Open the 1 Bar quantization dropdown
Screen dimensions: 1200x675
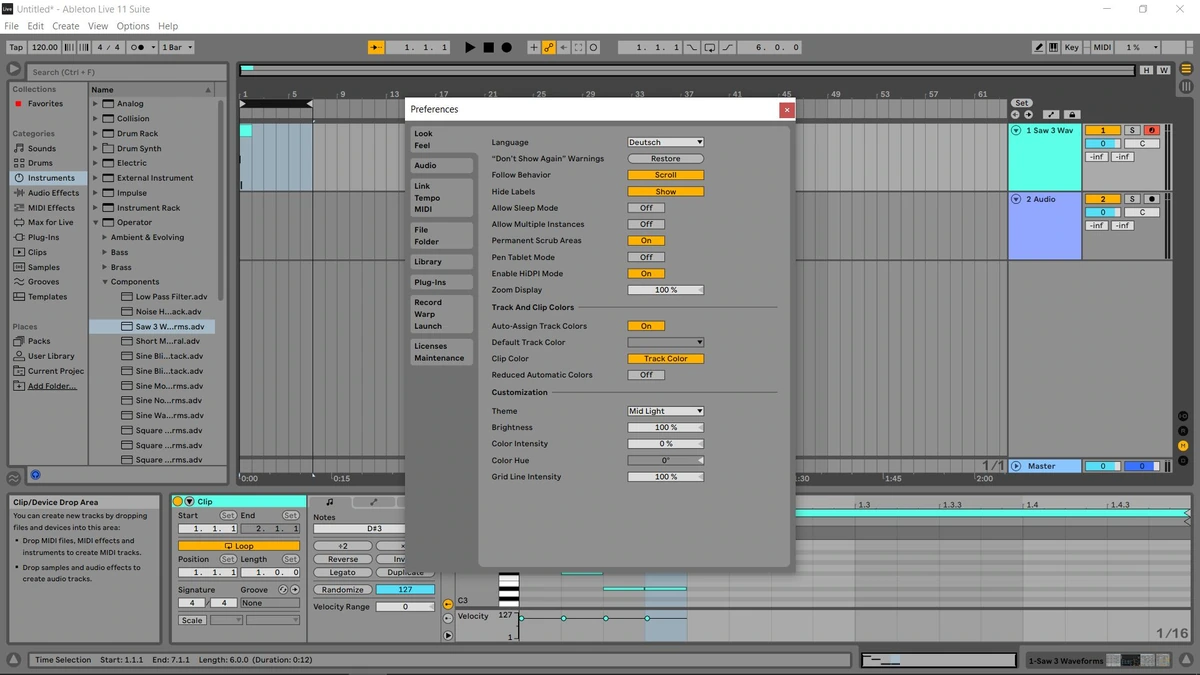click(177, 47)
